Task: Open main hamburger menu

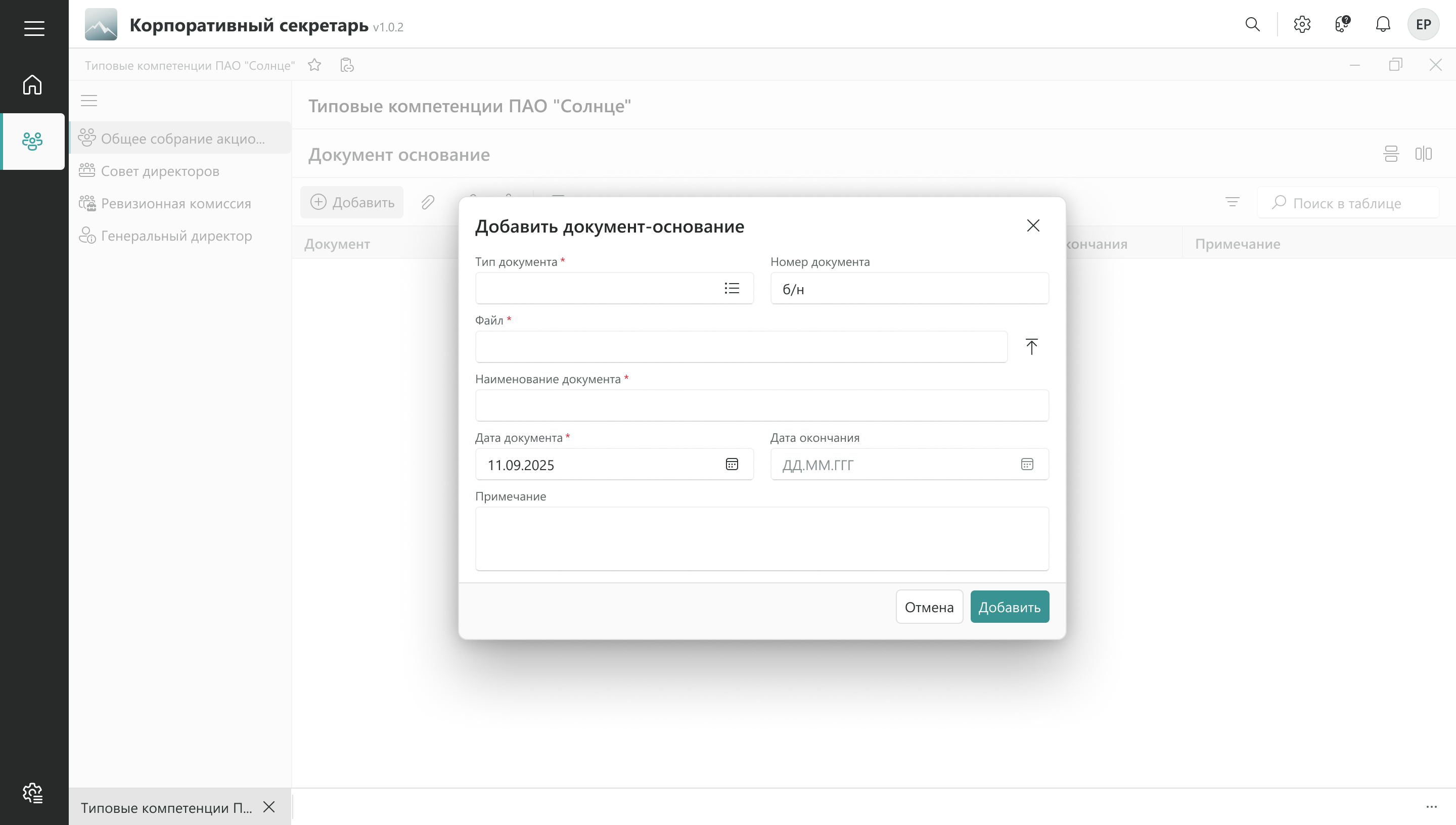Action: point(34,28)
